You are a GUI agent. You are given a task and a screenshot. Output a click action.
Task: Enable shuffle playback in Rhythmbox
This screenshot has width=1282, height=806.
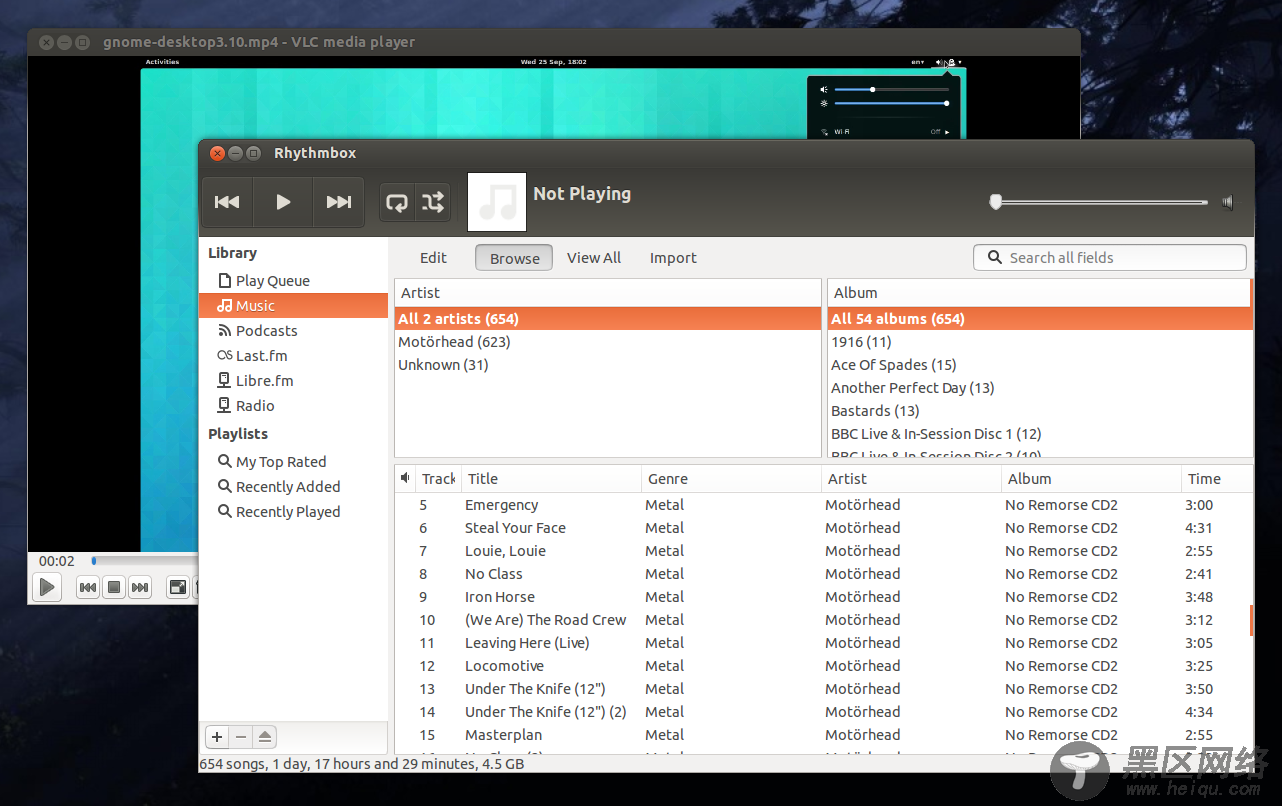[432, 202]
